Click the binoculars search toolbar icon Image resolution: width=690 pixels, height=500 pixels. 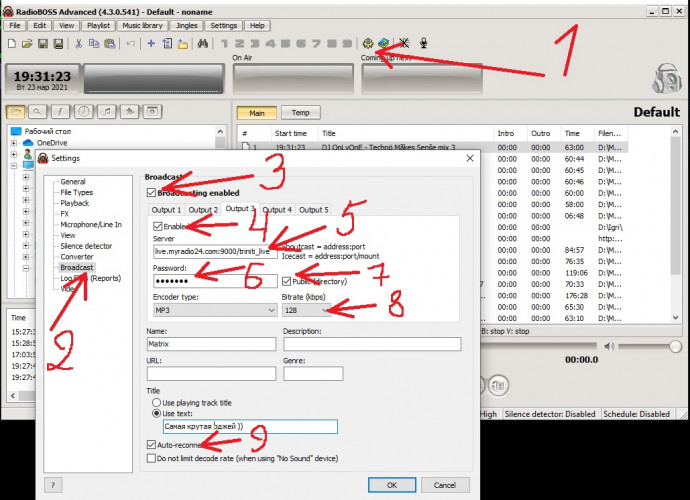coord(203,44)
